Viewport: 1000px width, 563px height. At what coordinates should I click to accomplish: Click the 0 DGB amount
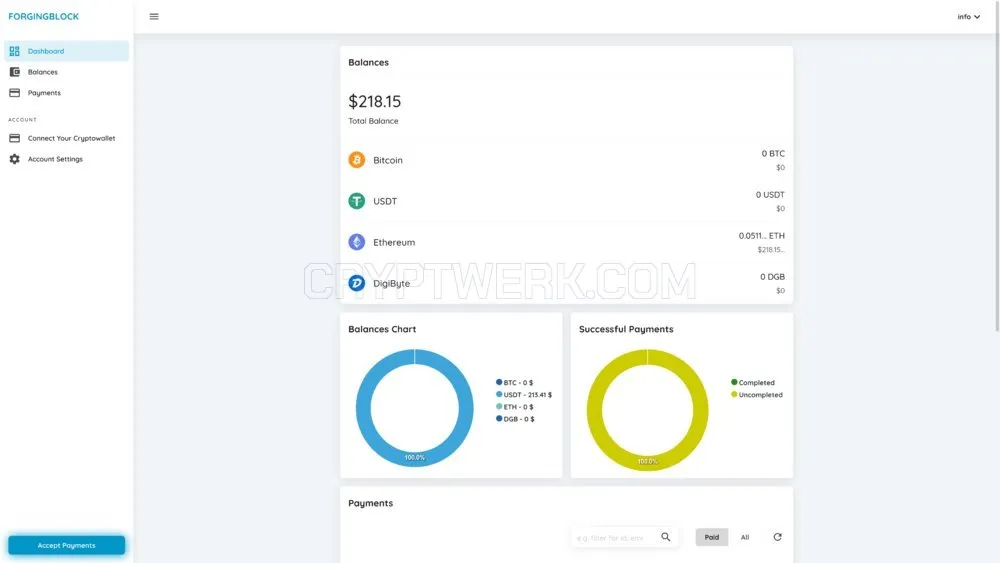(x=772, y=277)
